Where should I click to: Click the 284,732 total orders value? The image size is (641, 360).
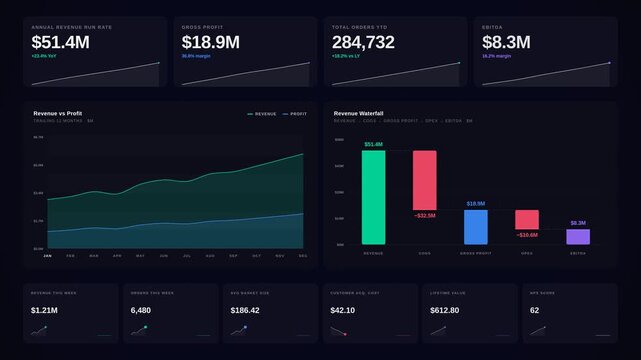363,42
